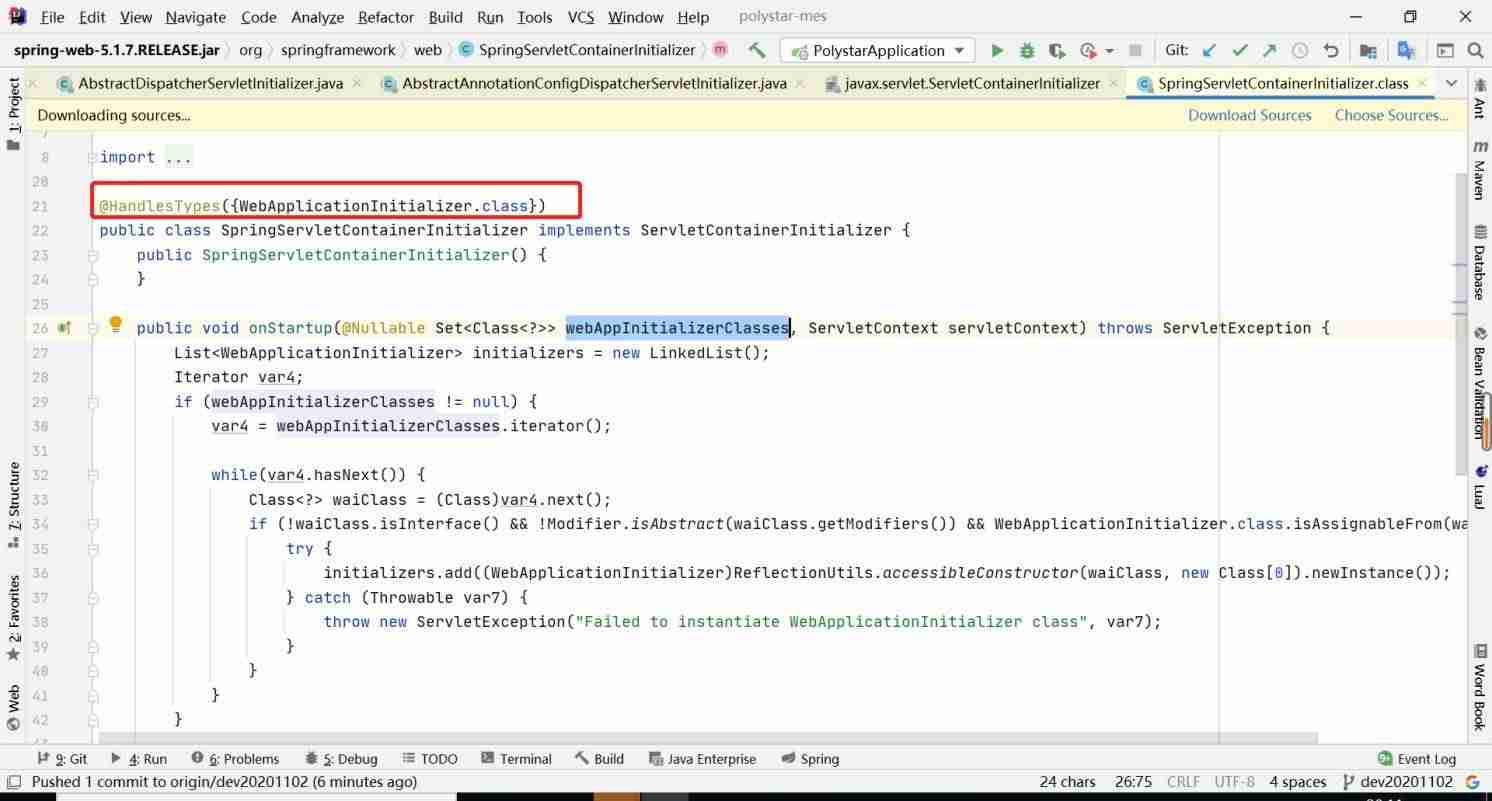The height and width of the screenshot is (801, 1492).
Task: Open the Bean Validation tool window
Action: pyautogui.click(x=1479, y=384)
